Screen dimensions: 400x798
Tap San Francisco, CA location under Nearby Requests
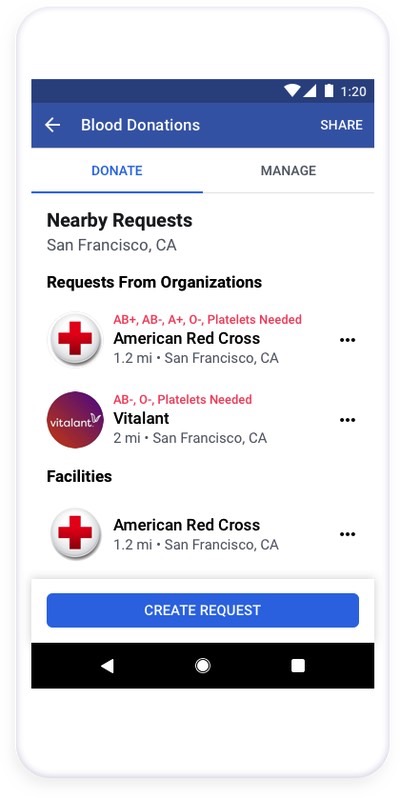111,245
